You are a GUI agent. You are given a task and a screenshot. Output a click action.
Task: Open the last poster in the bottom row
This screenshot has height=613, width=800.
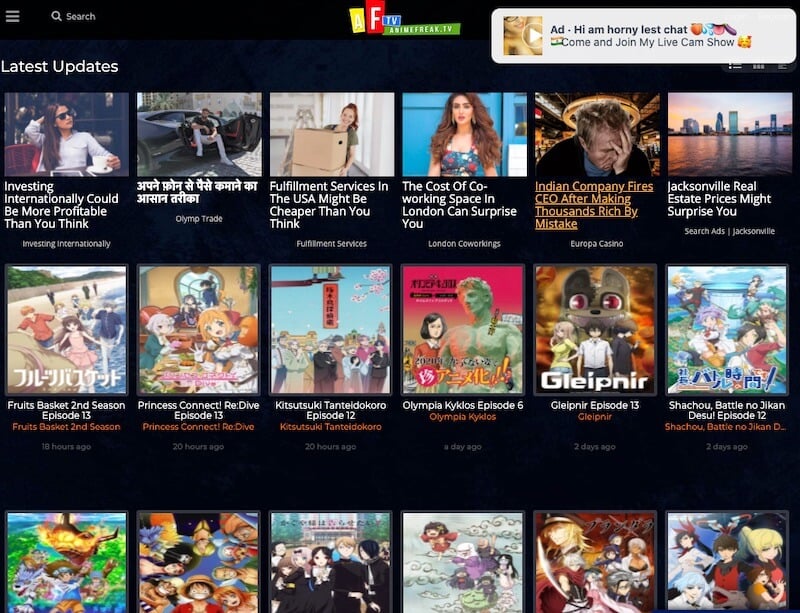[727, 562]
